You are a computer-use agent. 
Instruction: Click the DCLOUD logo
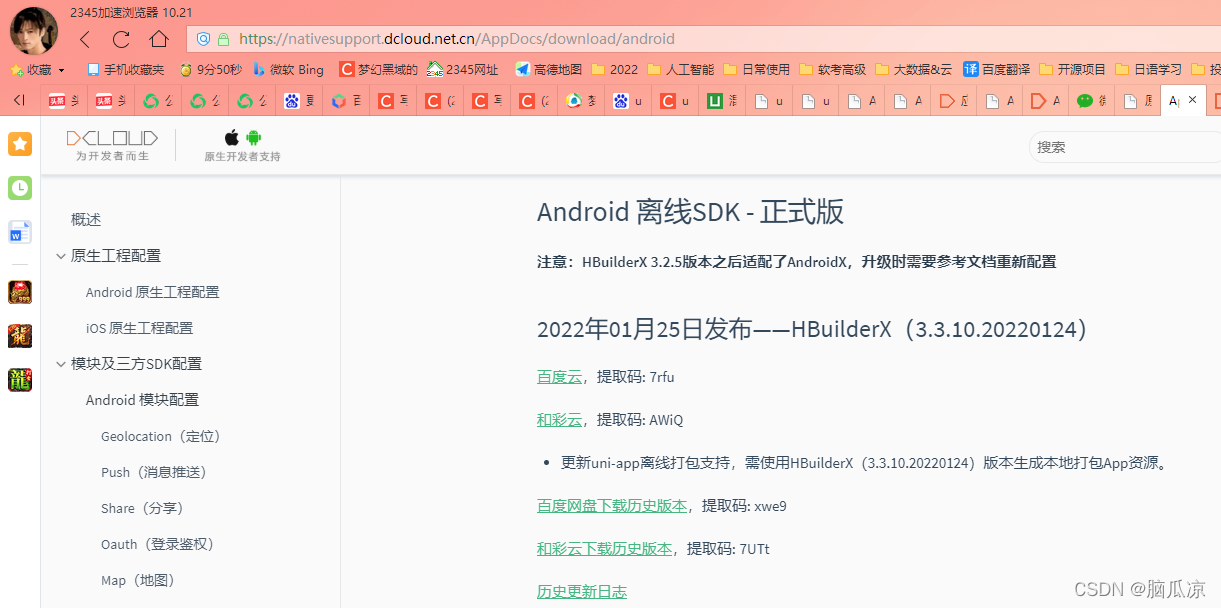pos(112,145)
